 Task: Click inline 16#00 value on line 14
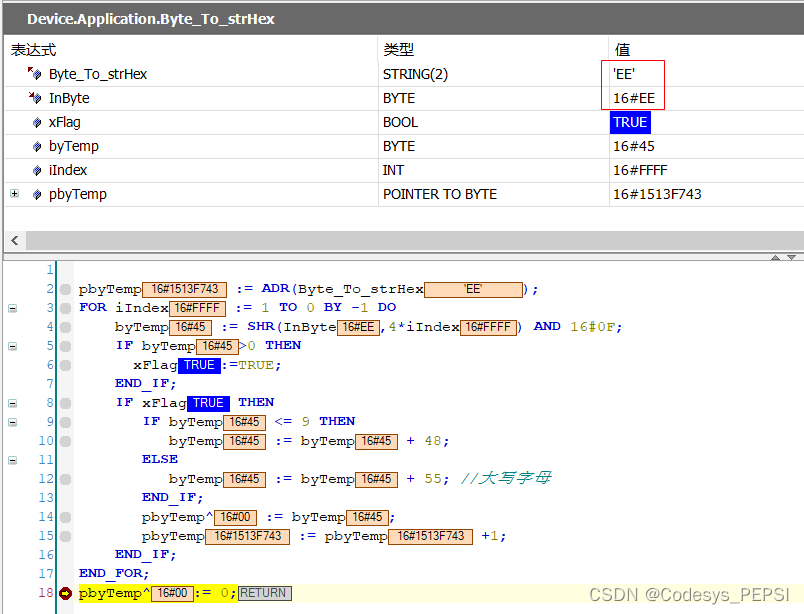tap(235, 517)
